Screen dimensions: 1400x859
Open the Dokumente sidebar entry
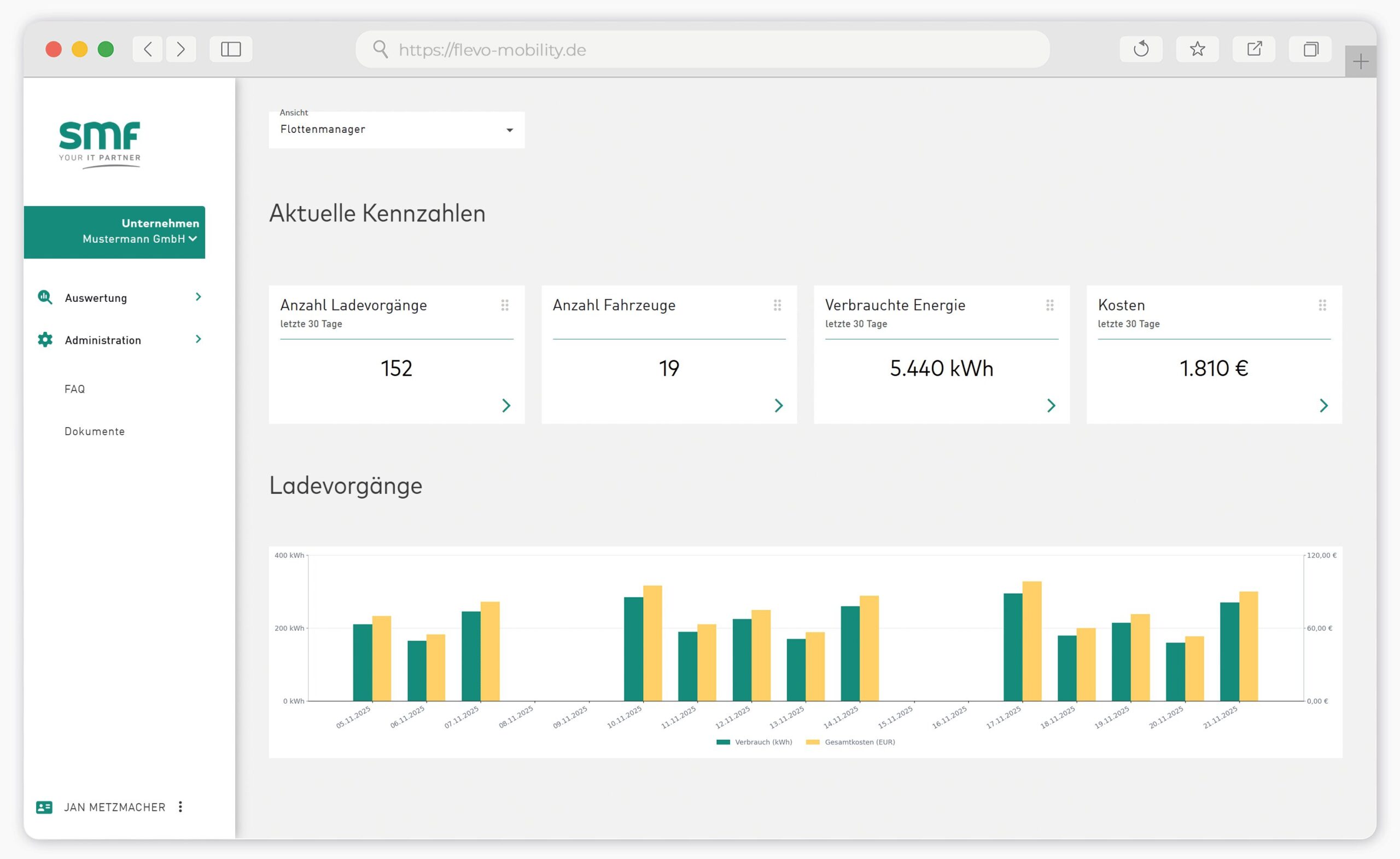pos(94,431)
